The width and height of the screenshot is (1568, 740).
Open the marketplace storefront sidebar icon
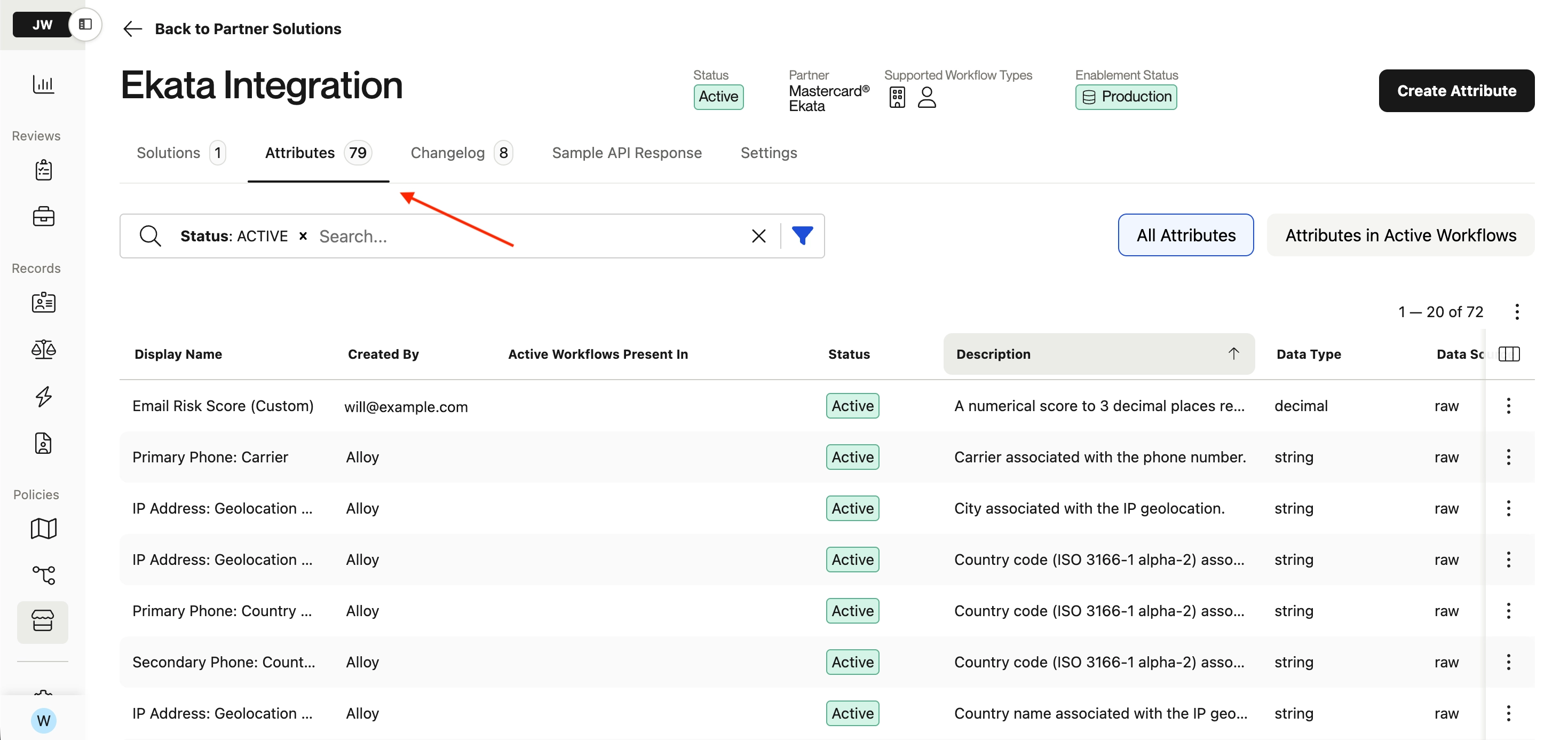(43, 622)
